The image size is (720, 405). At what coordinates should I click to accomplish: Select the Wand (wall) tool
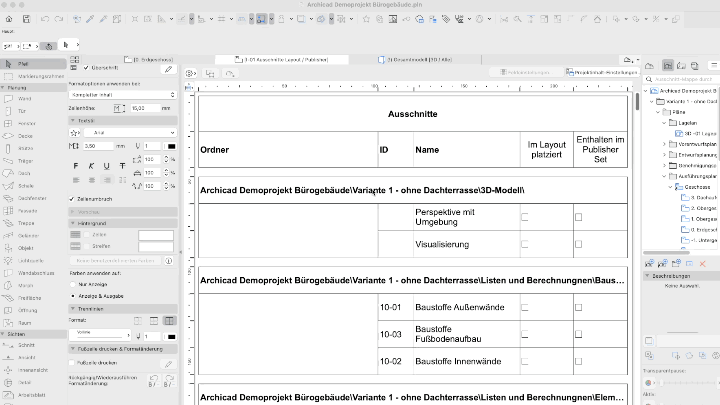25,99
